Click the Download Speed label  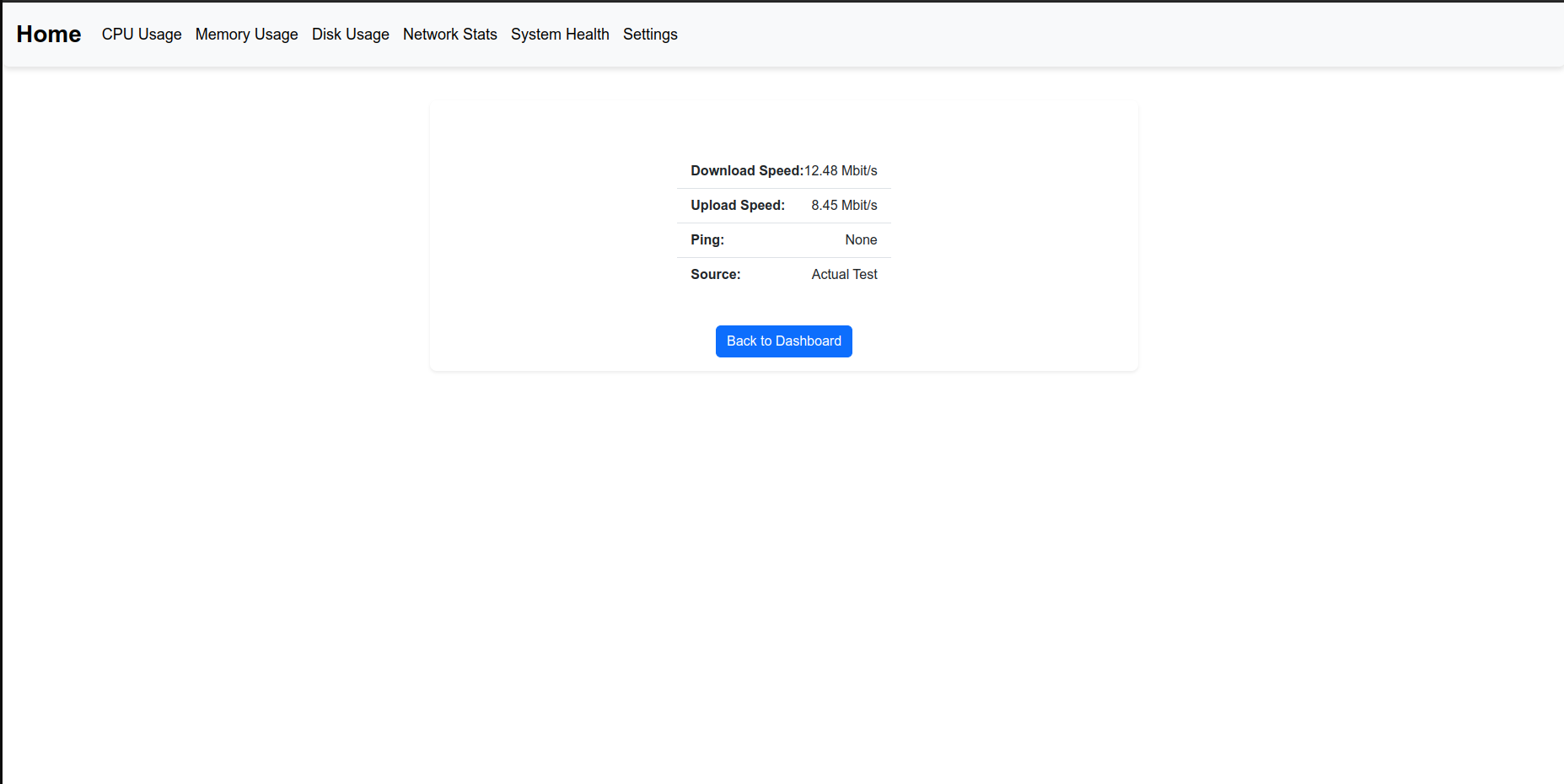747,171
